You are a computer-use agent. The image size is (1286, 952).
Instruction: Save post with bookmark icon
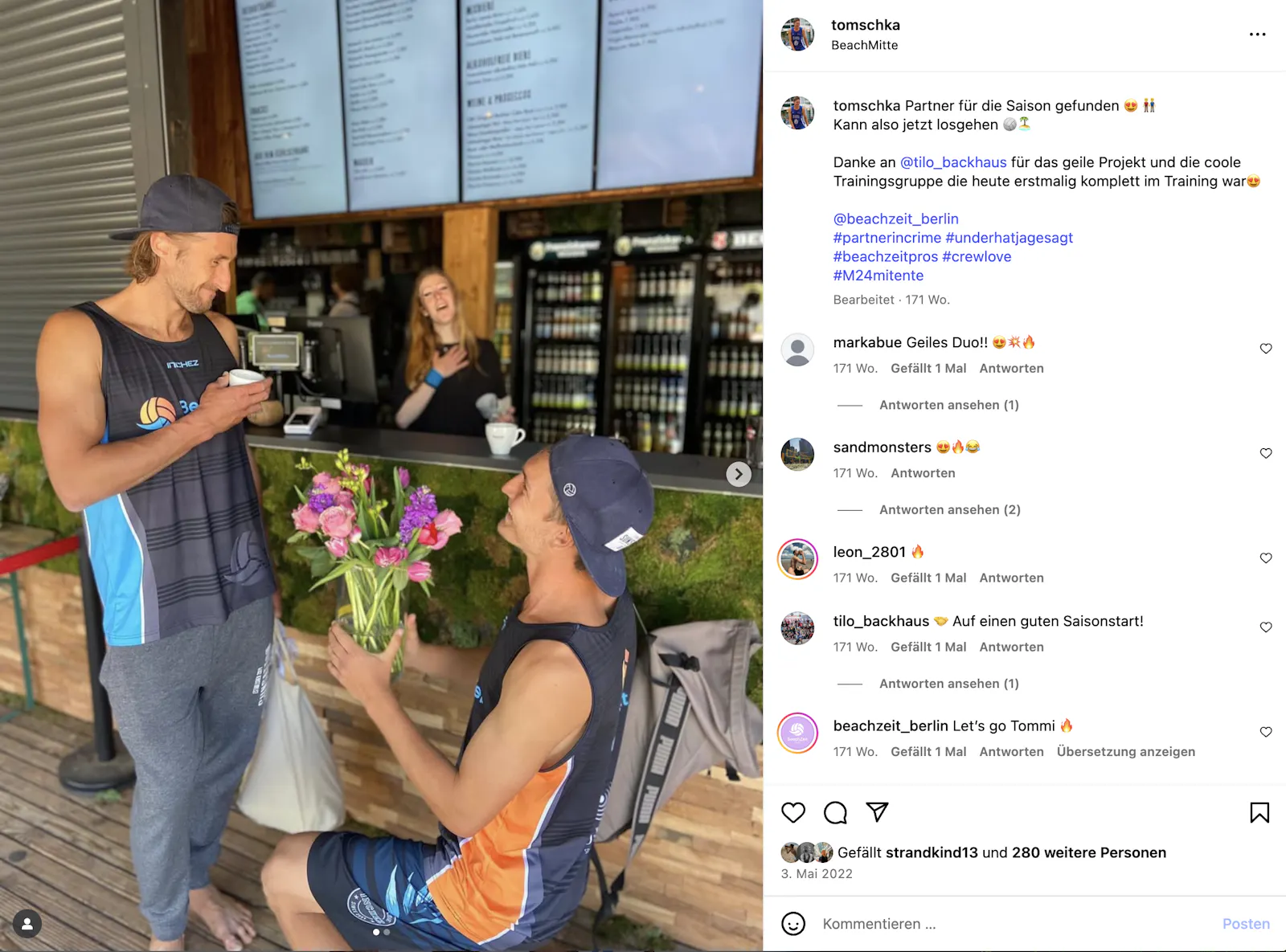[x=1259, y=813]
